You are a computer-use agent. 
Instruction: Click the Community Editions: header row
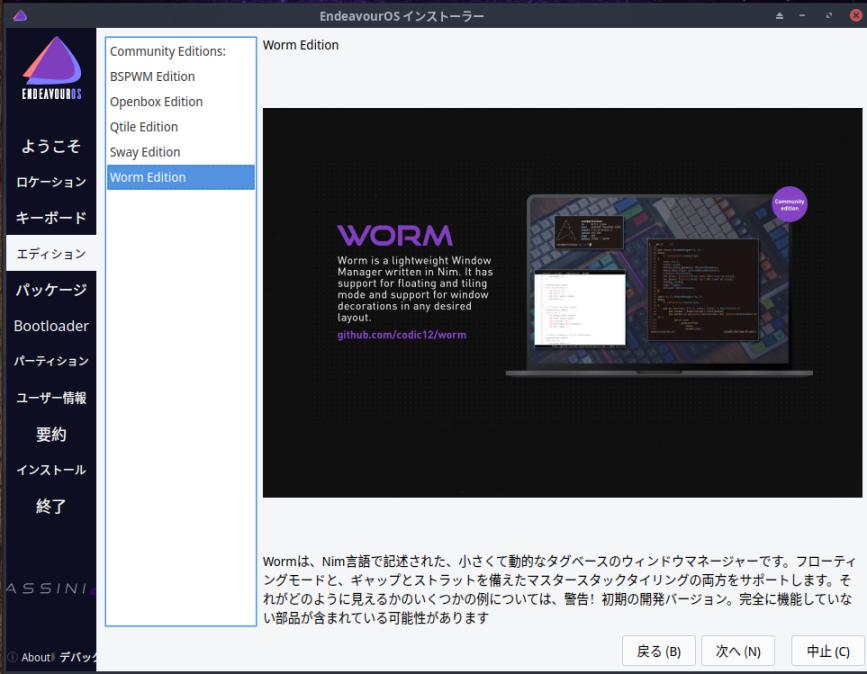tap(181, 51)
